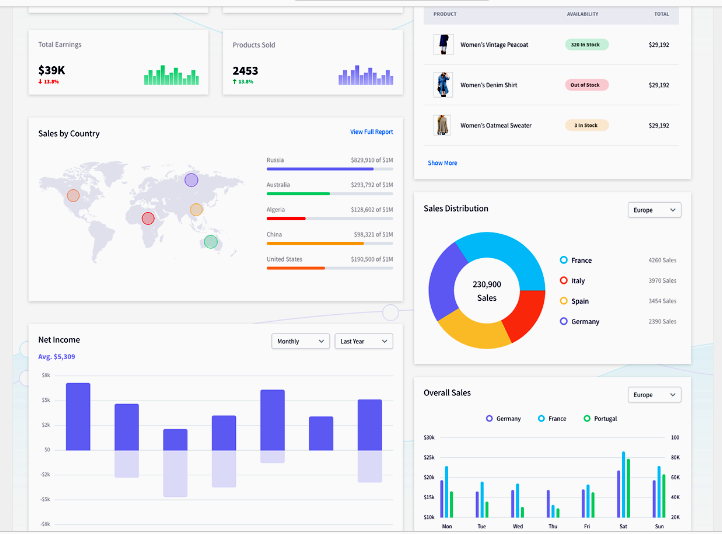Click the United States sales progress bar
The width and height of the screenshot is (722, 534).
330,268
